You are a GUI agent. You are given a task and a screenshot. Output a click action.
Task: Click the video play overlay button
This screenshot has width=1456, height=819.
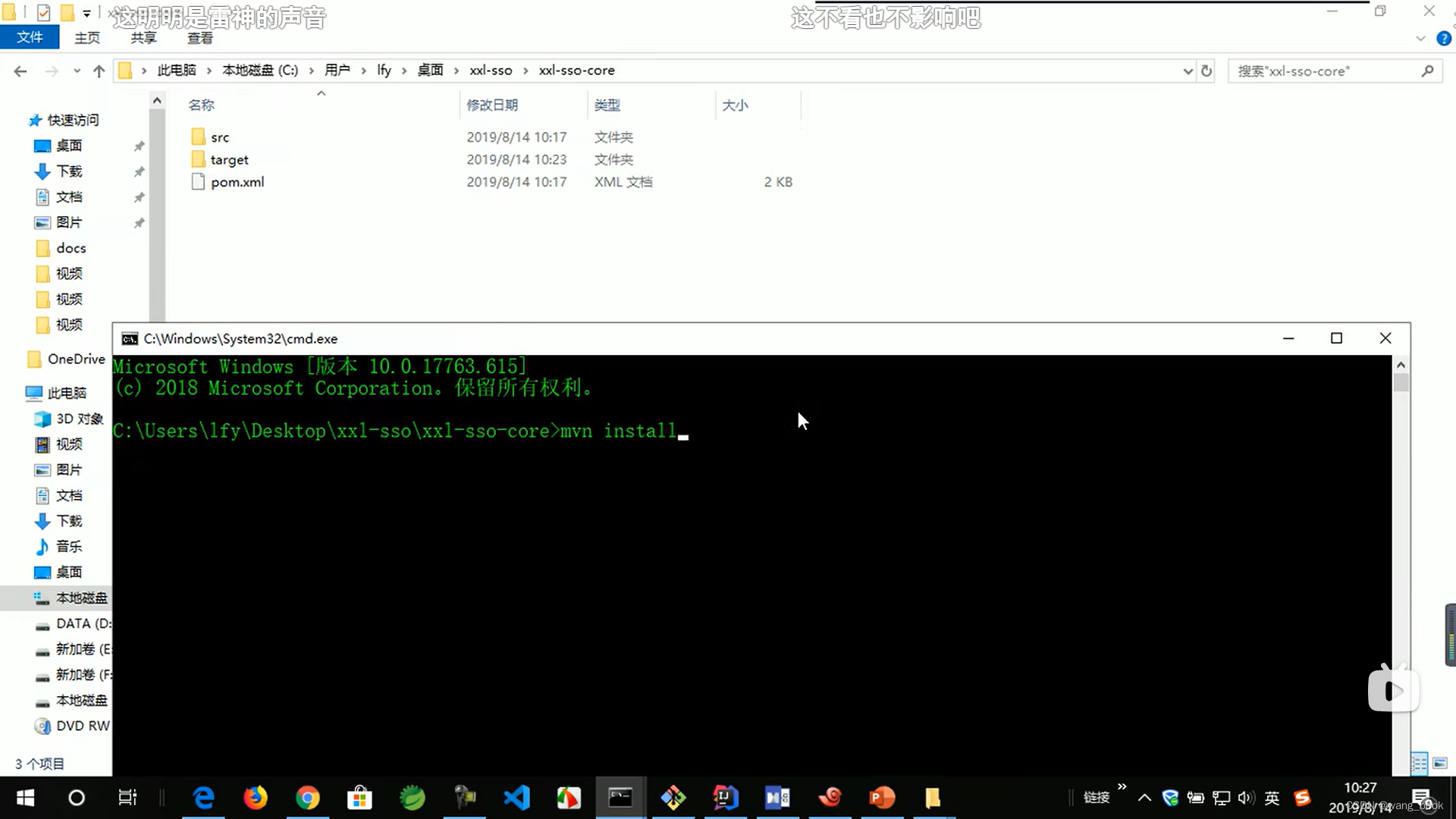[x=1393, y=690]
